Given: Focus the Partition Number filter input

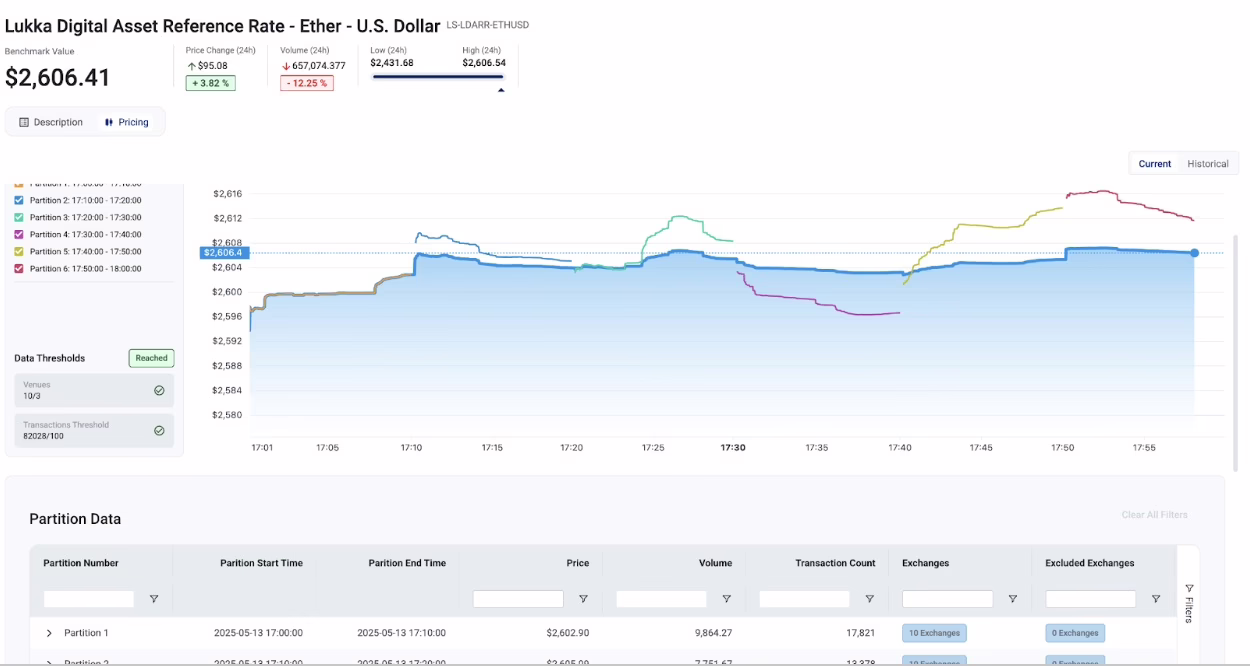Looking at the screenshot, I should (x=89, y=599).
